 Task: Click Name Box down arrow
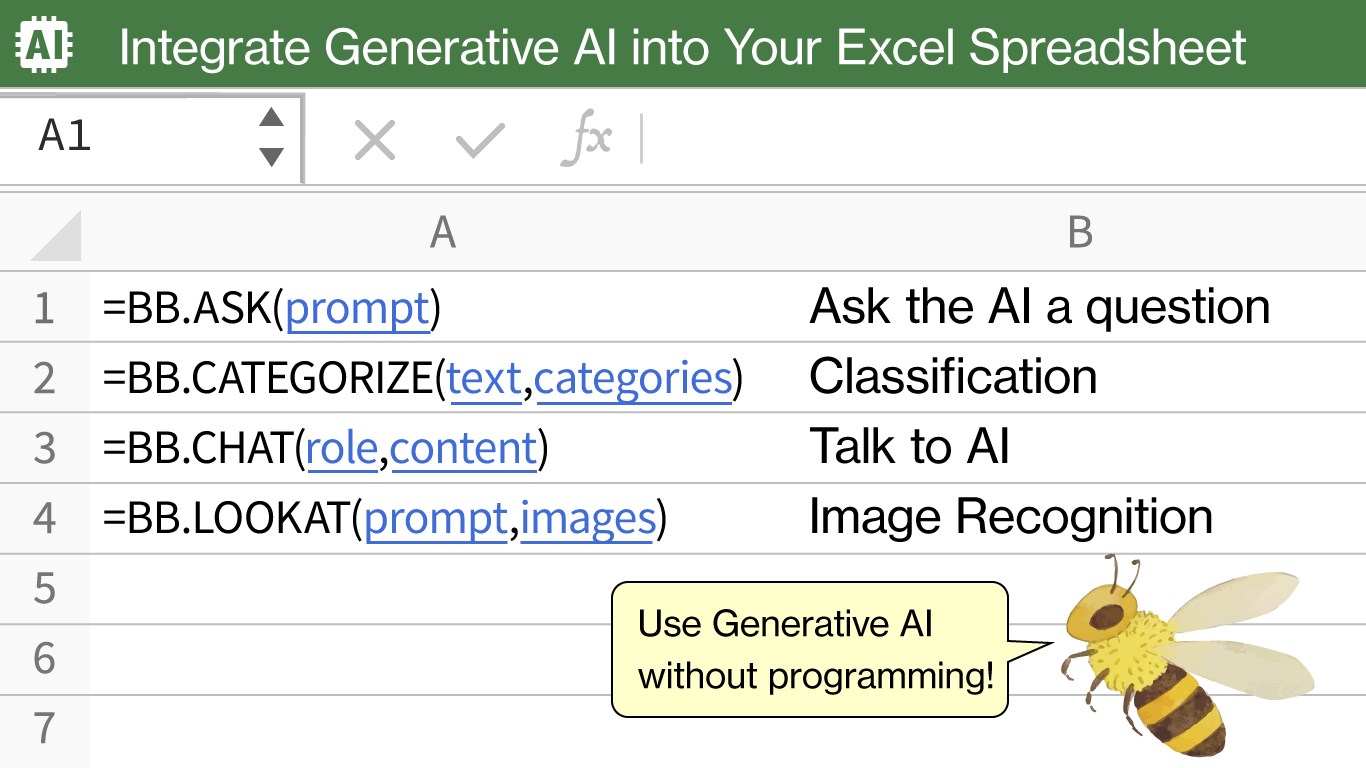[x=271, y=157]
